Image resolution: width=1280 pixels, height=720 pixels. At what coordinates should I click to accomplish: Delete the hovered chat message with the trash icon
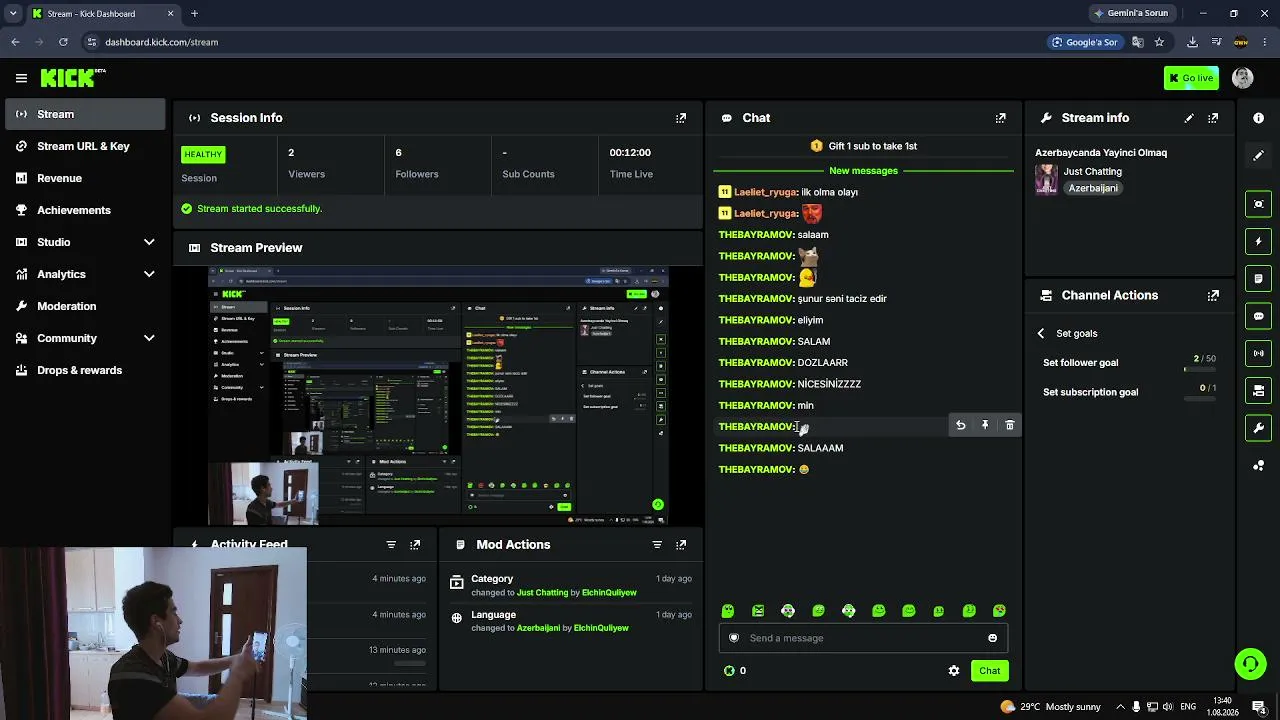(1009, 426)
